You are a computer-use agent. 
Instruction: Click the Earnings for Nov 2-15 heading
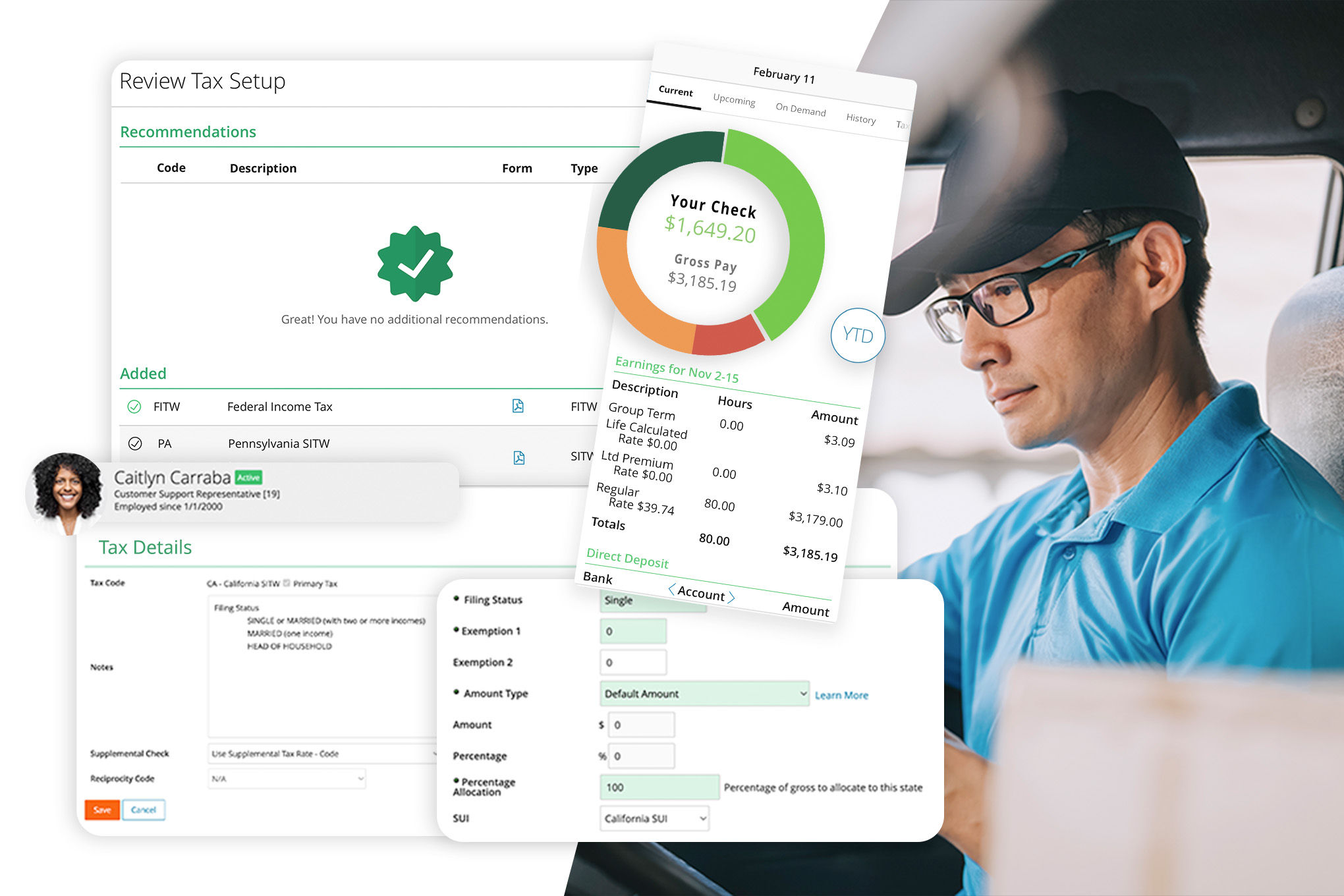pos(677,370)
